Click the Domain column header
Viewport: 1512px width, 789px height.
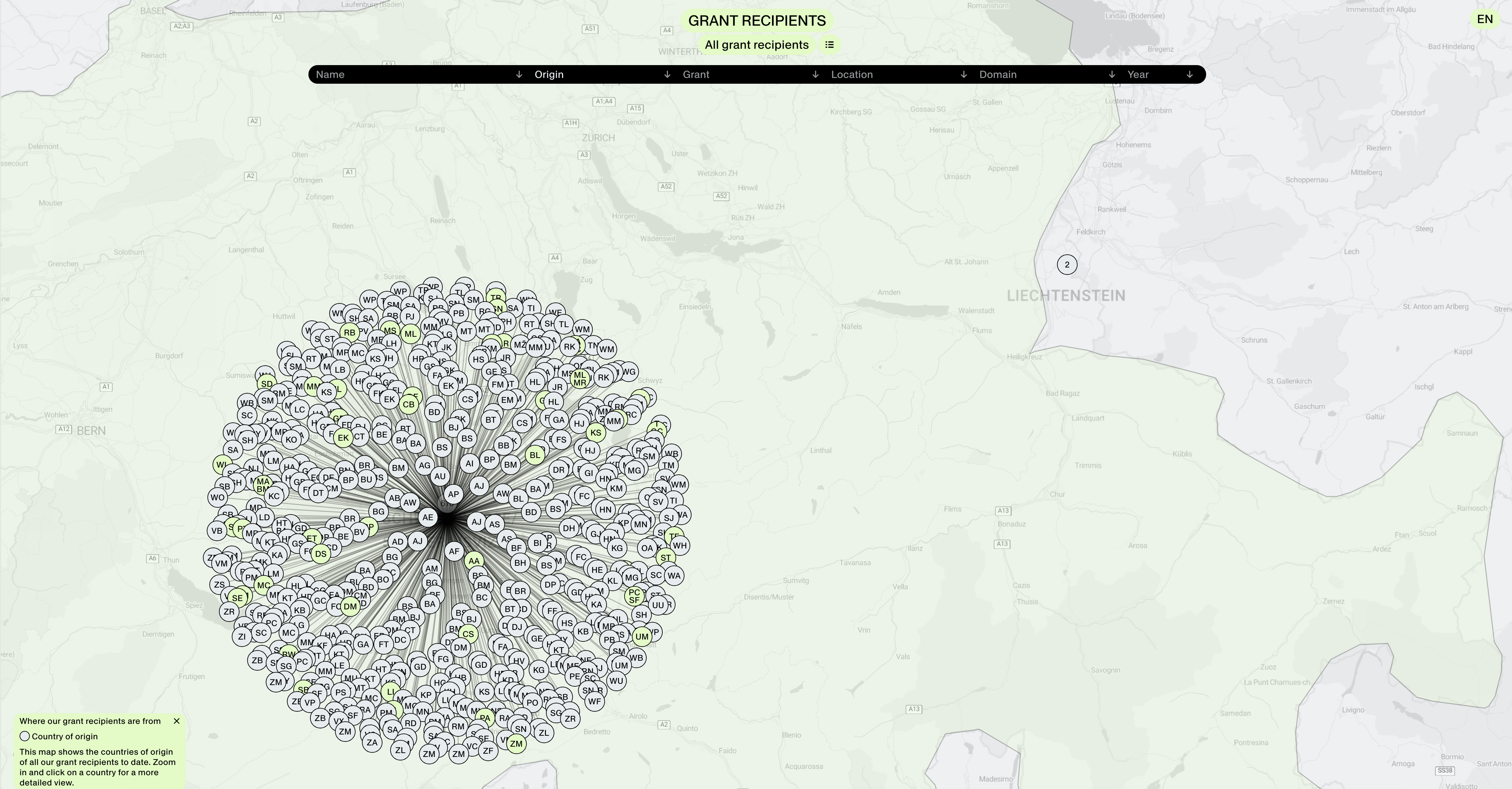(x=998, y=74)
